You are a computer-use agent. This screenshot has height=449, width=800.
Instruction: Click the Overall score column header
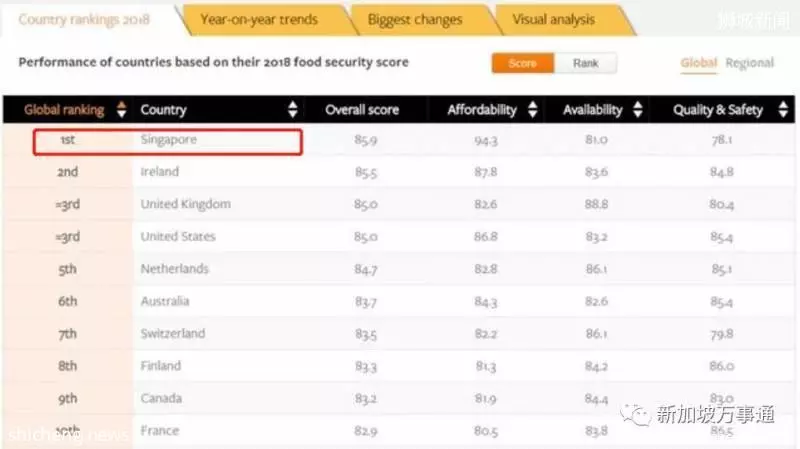[362, 110]
